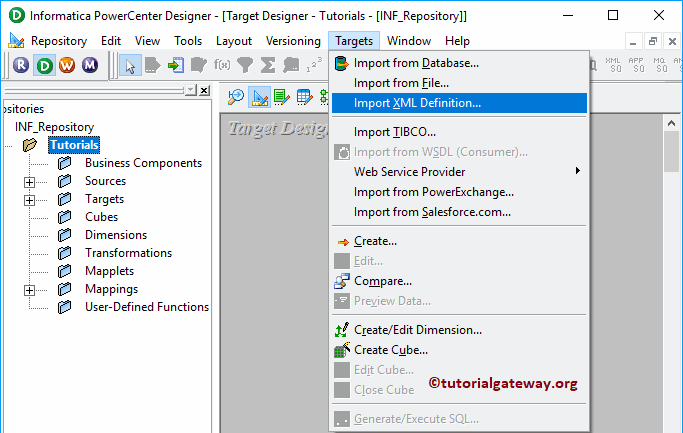Image resolution: width=683 pixels, height=433 pixels.
Task: Restore the inner document window
Action: 652,41
